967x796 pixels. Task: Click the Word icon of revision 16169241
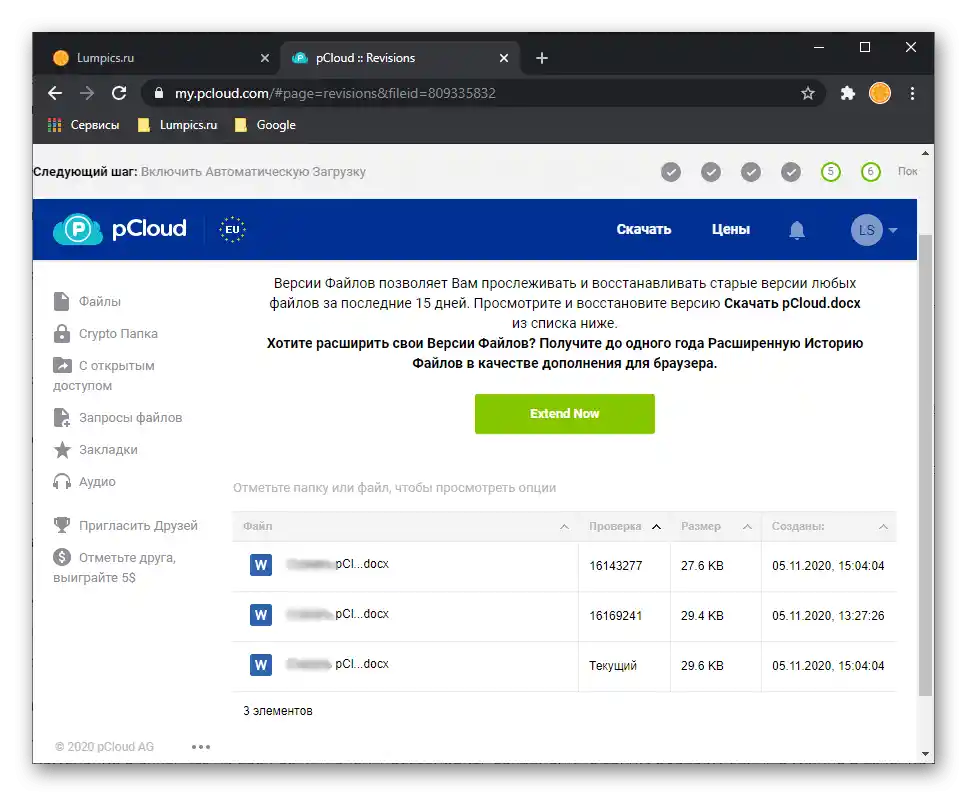[x=261, y=615]
